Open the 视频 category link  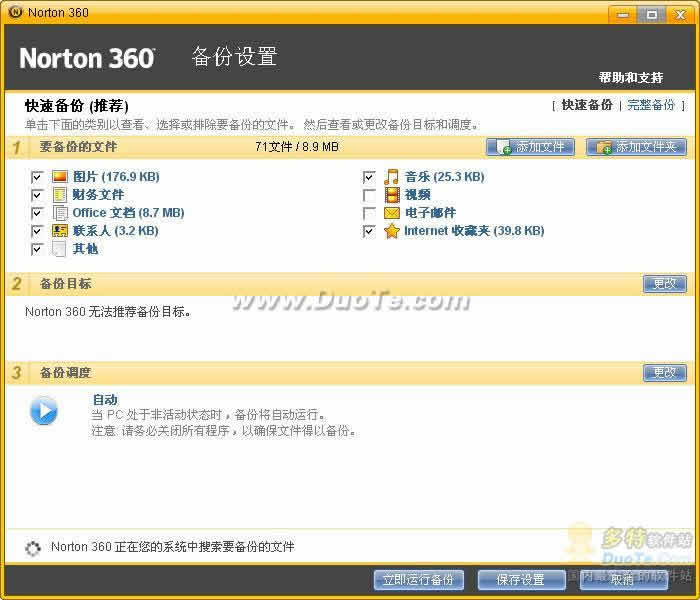[x=417, y=195]
